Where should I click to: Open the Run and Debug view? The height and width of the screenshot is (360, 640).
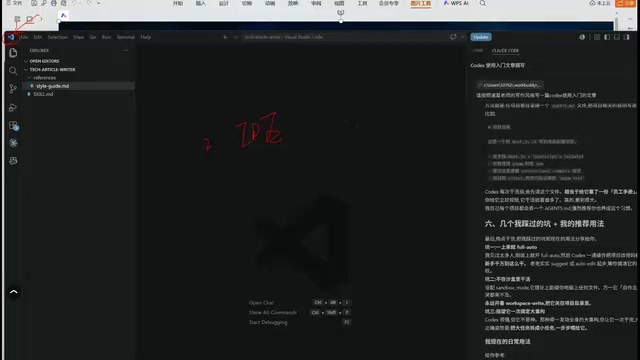tap(13, 107)
